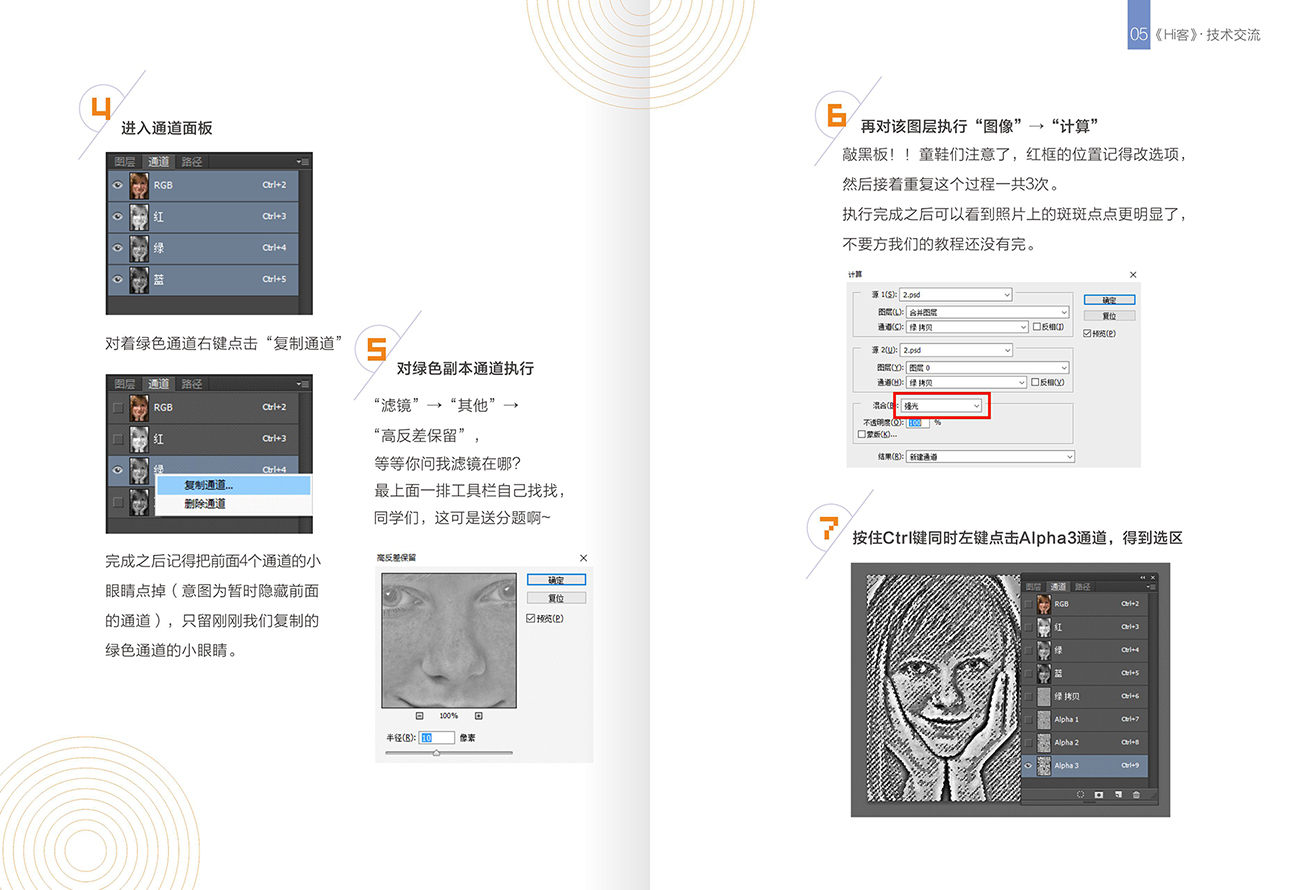Image resolution: width=1300 pixels, height=890 pixels.
Task: Switch to the 路径 tab in the all-channels-visible step 4 panel
Action: click(192, 161)
